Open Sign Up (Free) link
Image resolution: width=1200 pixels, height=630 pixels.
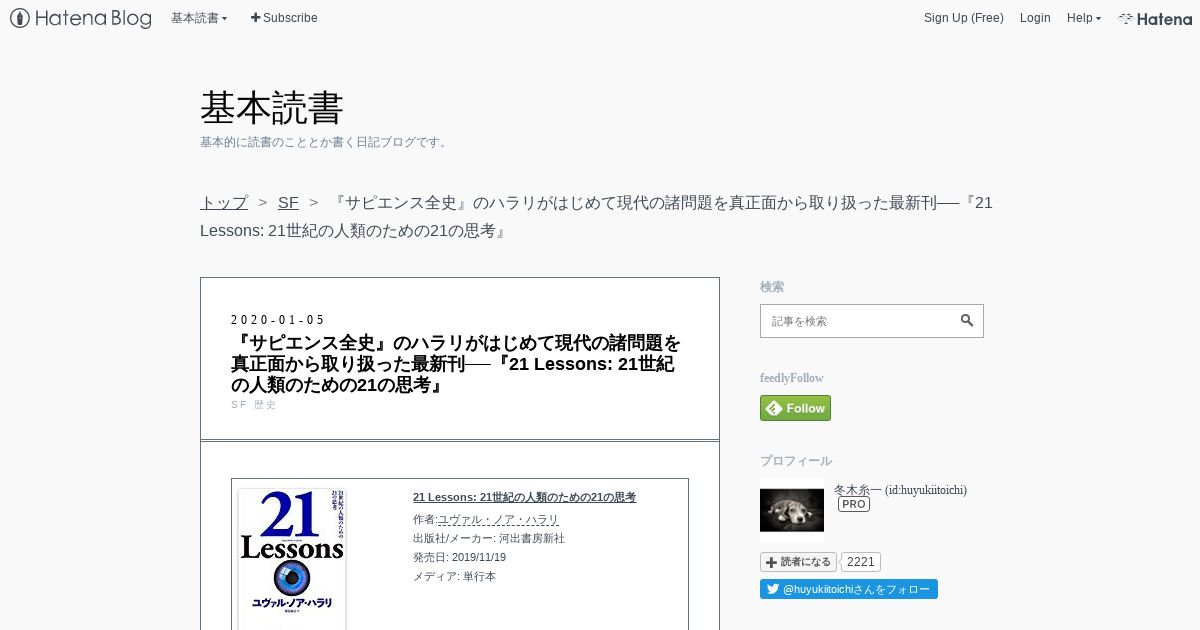[963, 18]
